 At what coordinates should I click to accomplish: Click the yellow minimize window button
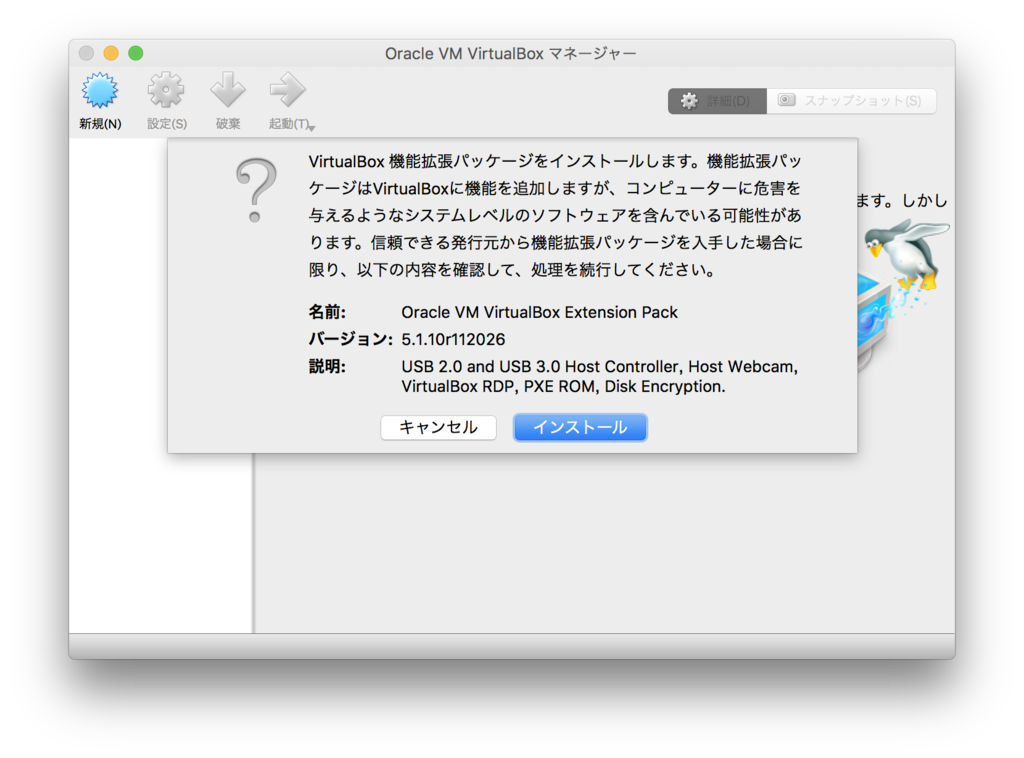[x=111, y=53]
